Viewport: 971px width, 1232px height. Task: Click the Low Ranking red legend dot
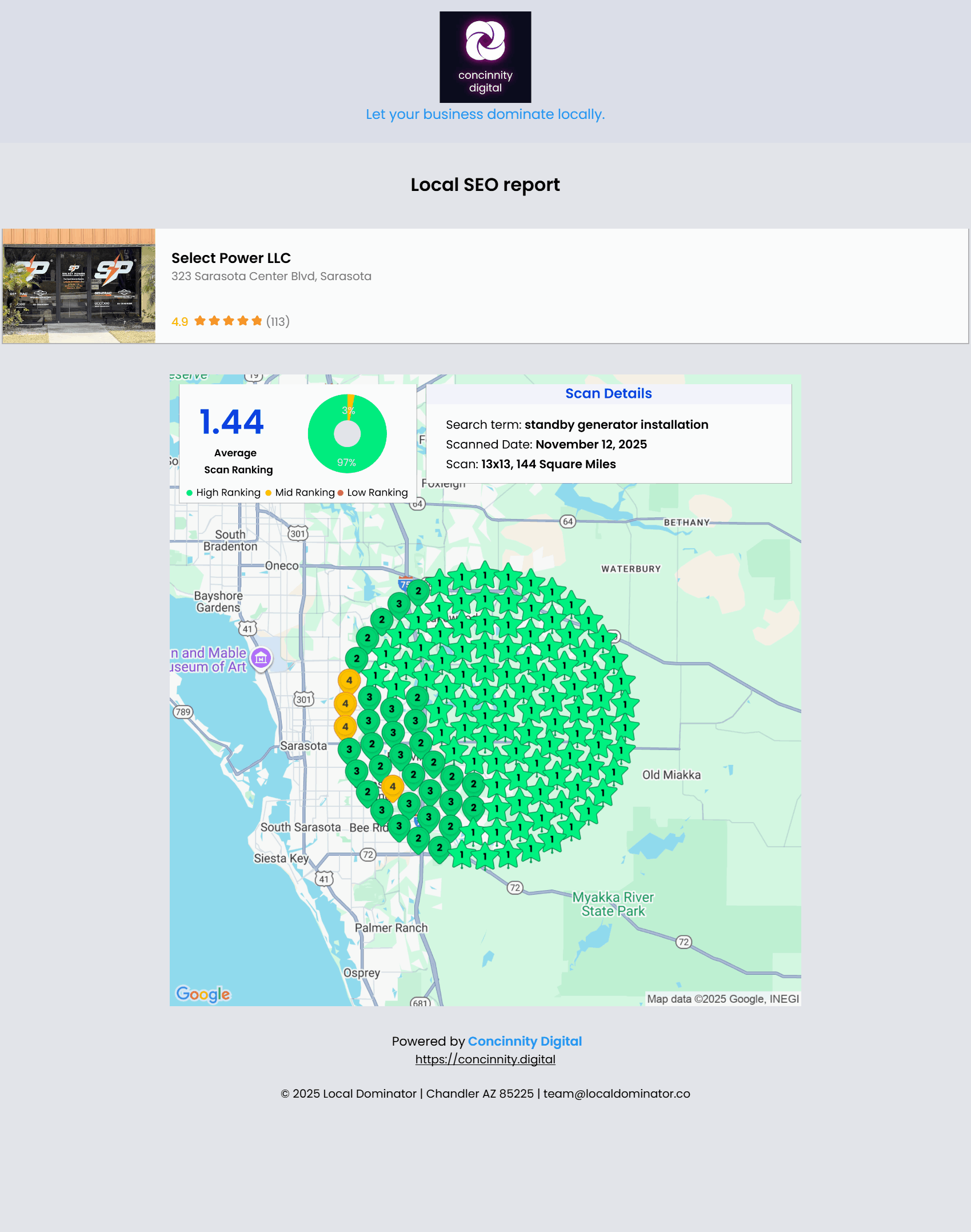click(x=341, y=493)
